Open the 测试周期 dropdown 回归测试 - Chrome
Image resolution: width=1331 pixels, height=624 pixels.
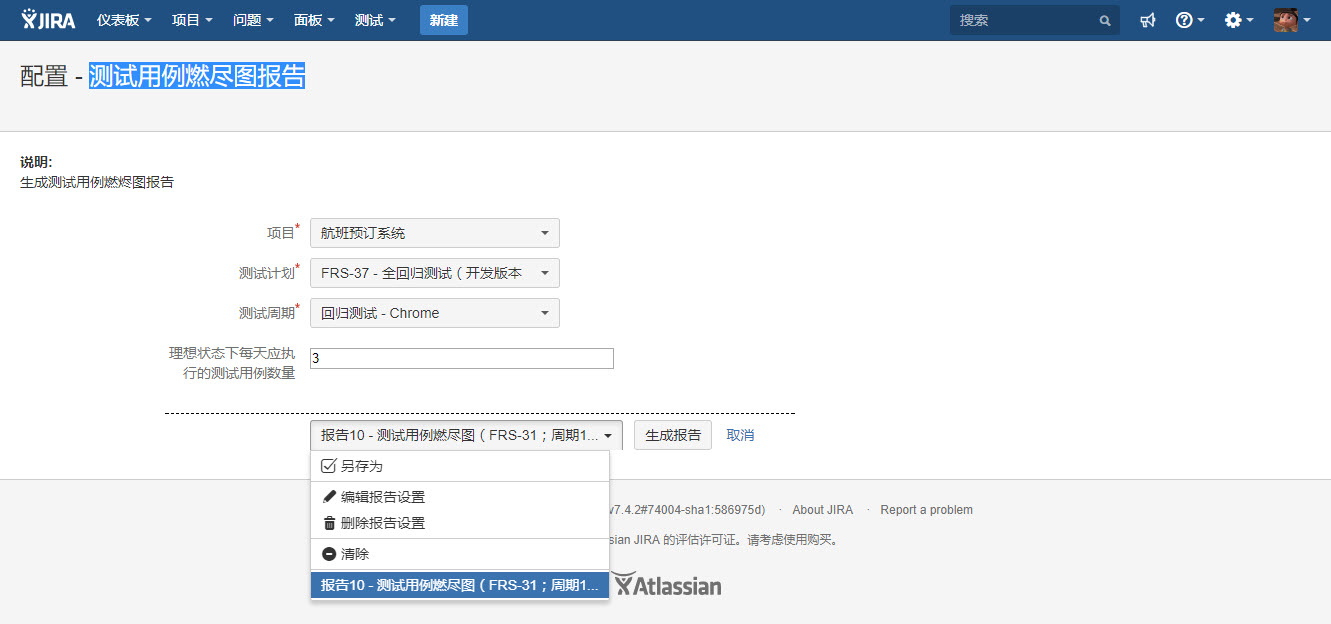[x=435, y=313]
